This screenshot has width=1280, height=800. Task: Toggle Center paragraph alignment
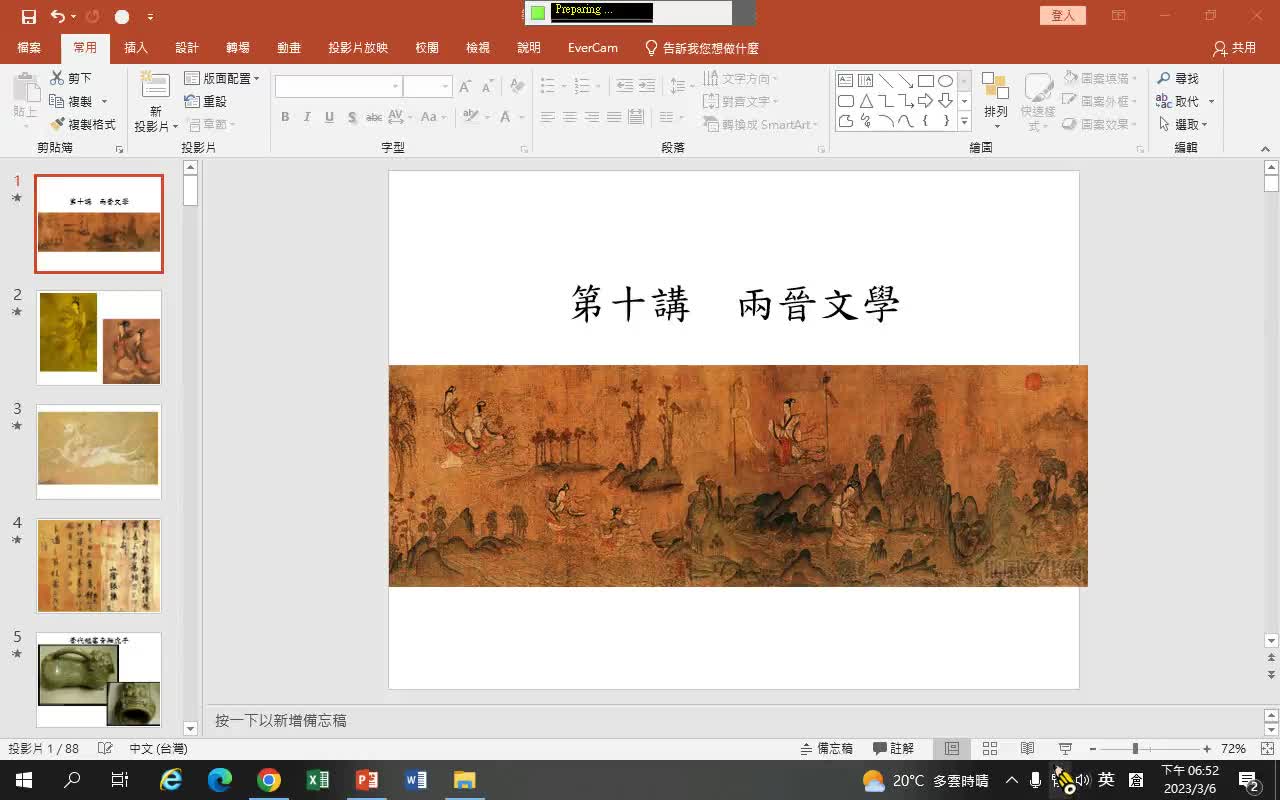(570, 117)
